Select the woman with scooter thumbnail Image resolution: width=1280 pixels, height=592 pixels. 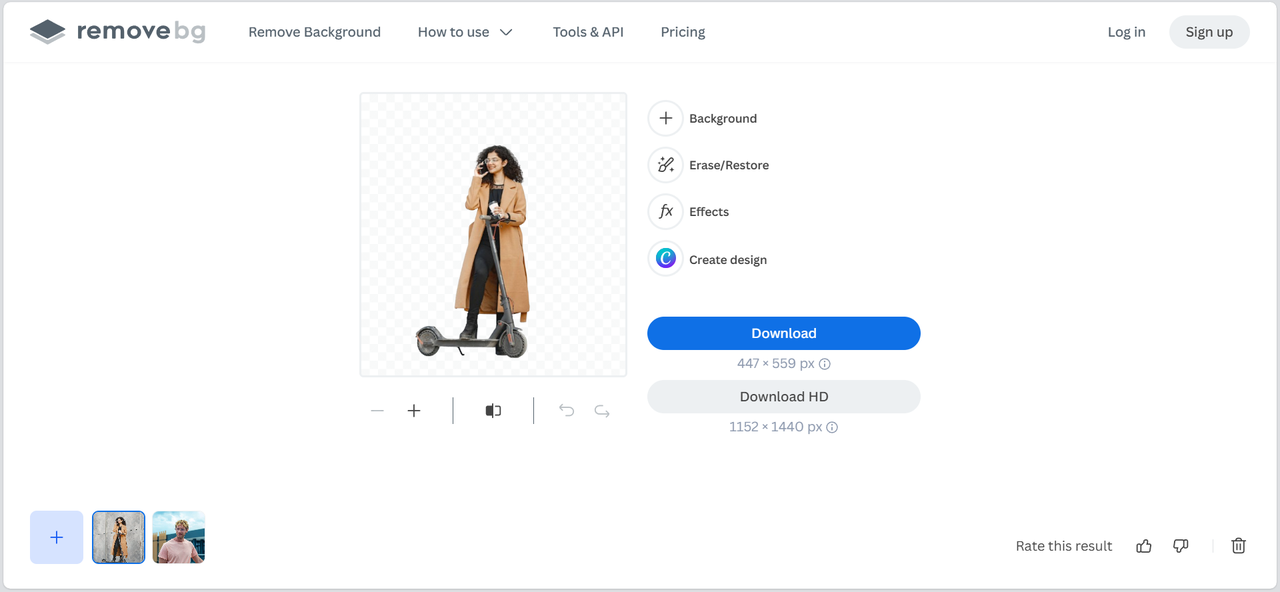(119, 537)
